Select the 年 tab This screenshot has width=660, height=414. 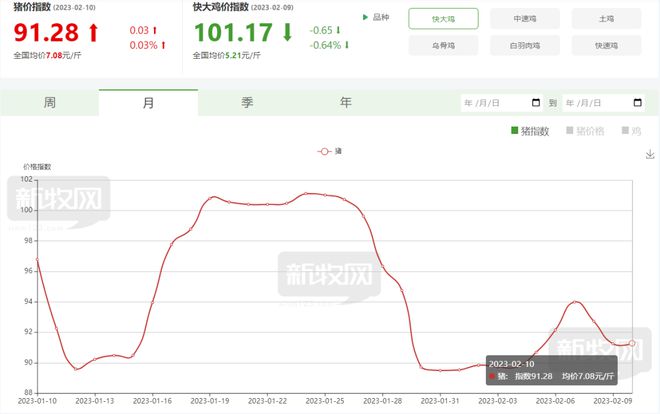pos(346,103)
